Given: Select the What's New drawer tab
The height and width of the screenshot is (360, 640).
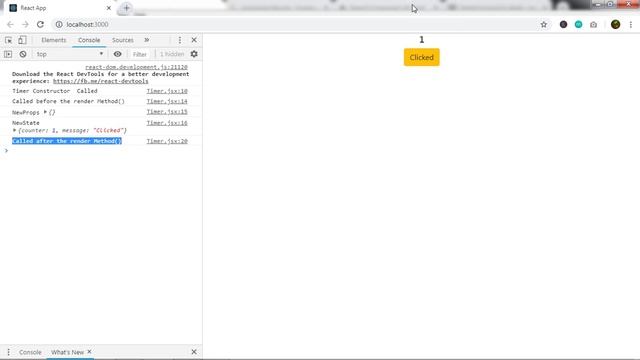Looking at the screenshot, I should pos(67,352).
